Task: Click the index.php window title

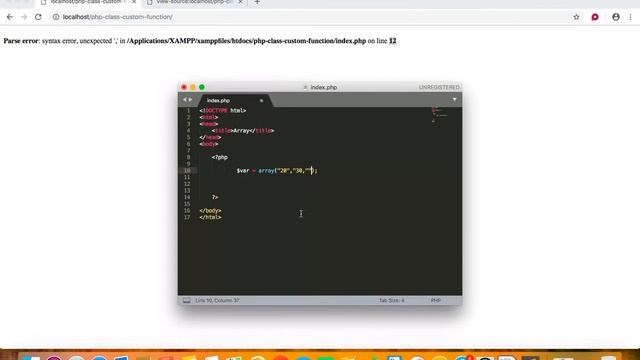Action: (x=323, y=87)
